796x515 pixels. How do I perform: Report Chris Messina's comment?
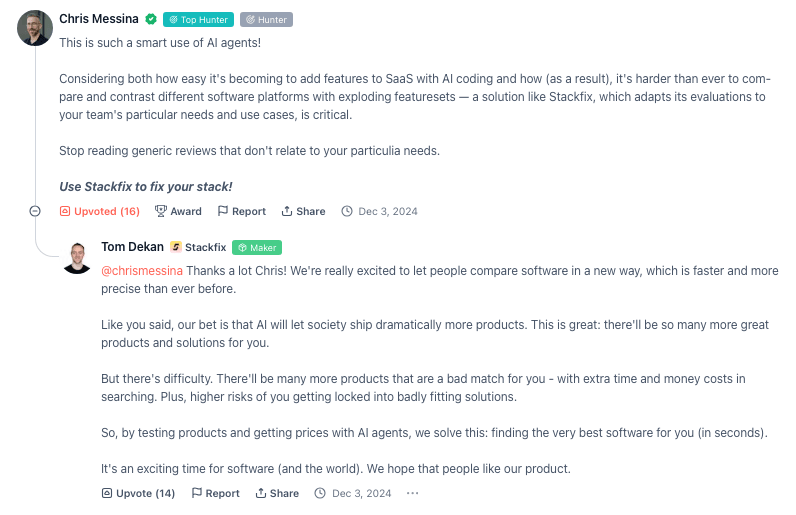tap(242, 211)
